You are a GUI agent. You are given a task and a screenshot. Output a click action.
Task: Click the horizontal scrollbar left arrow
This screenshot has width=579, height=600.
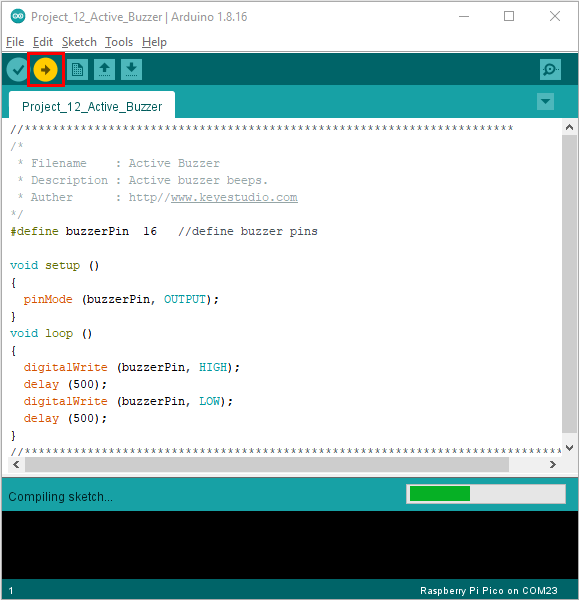point(16,465)
